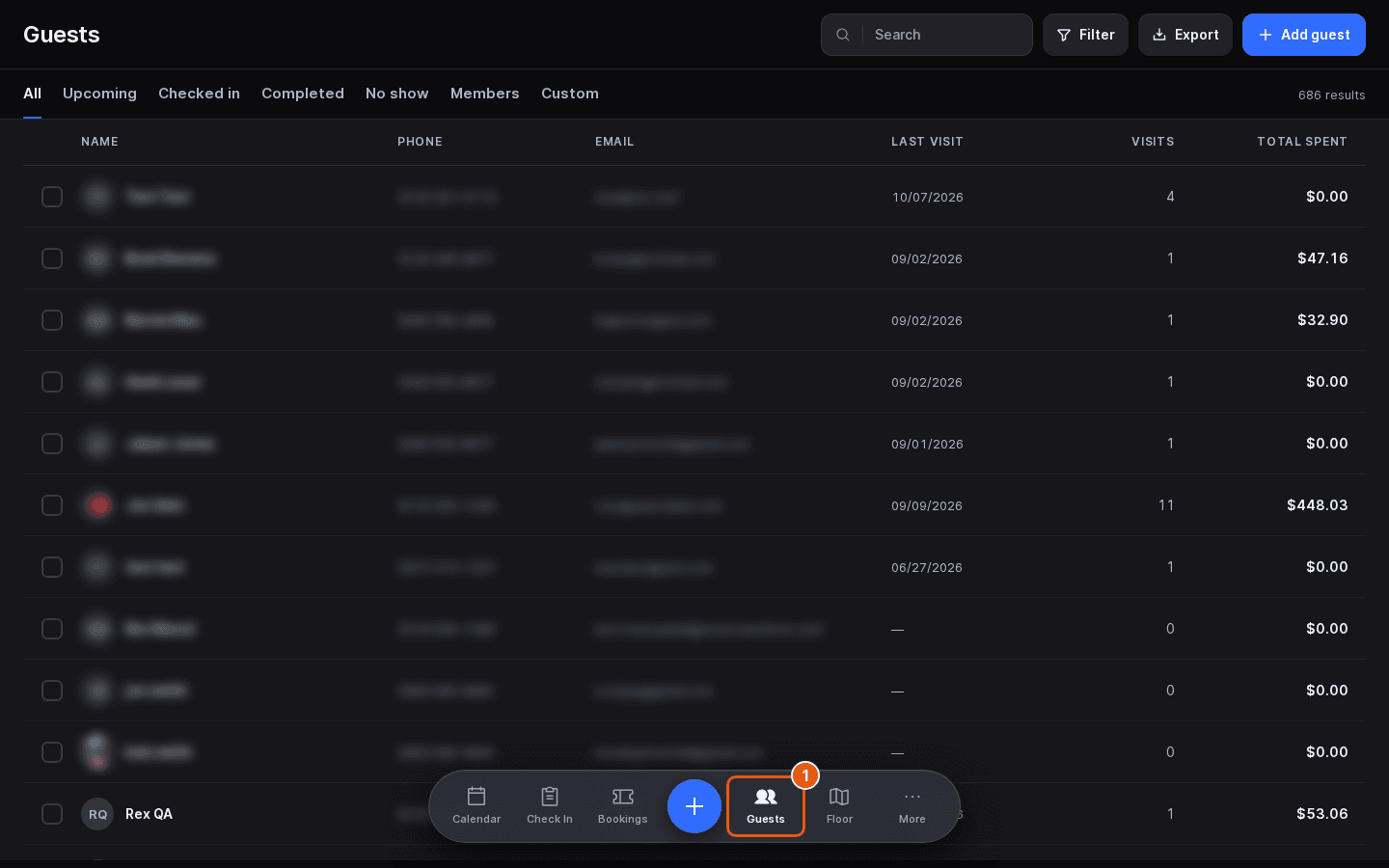This screenshot has height=868, width=1389.
Task: Show Checked in guests tab
Action: (x=199, y=94)
